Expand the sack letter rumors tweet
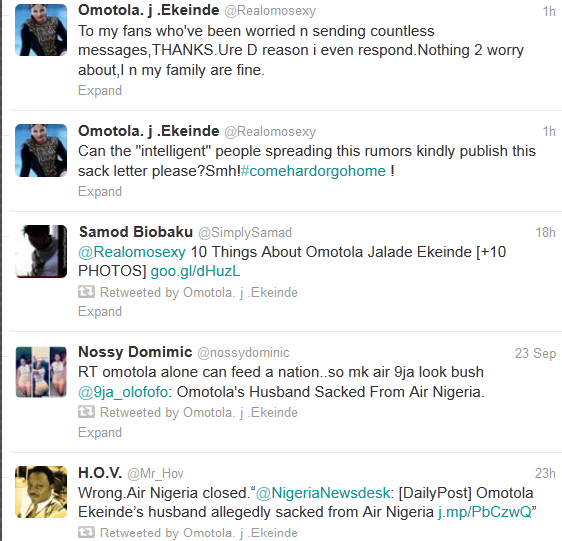 [100, 191]
